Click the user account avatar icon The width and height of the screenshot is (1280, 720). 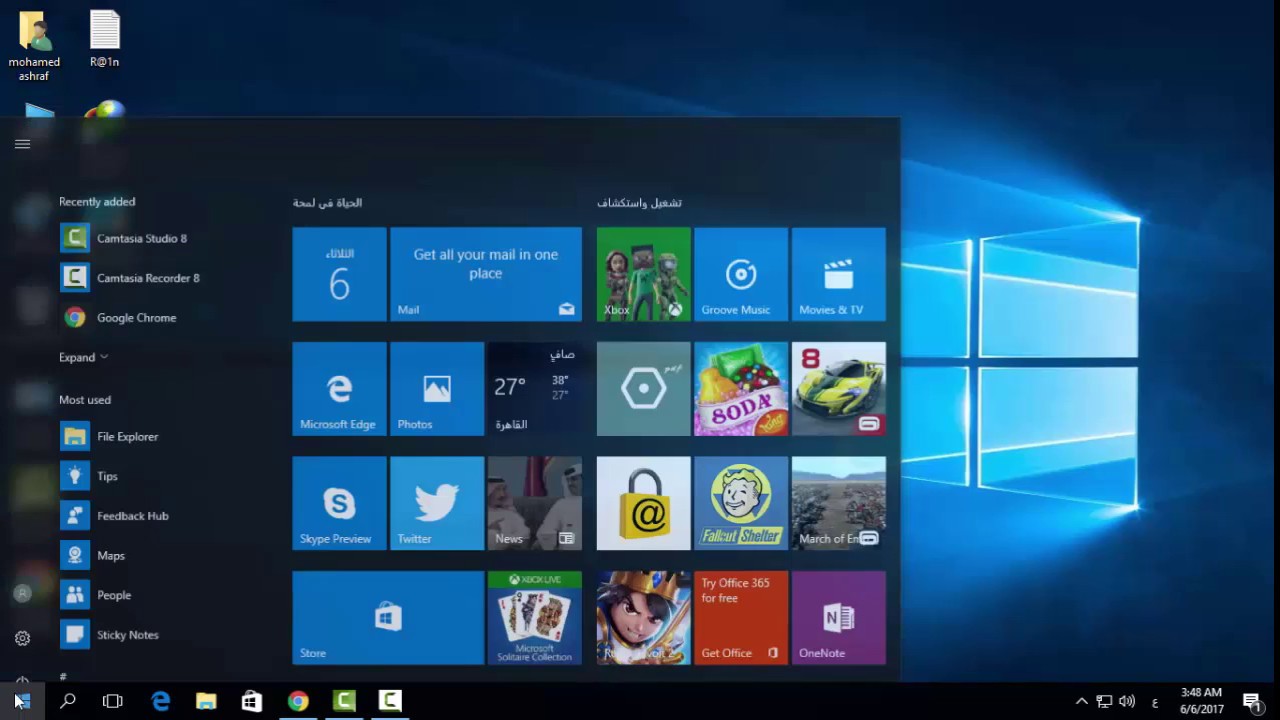pyautogui.click(x=22, y=593)
